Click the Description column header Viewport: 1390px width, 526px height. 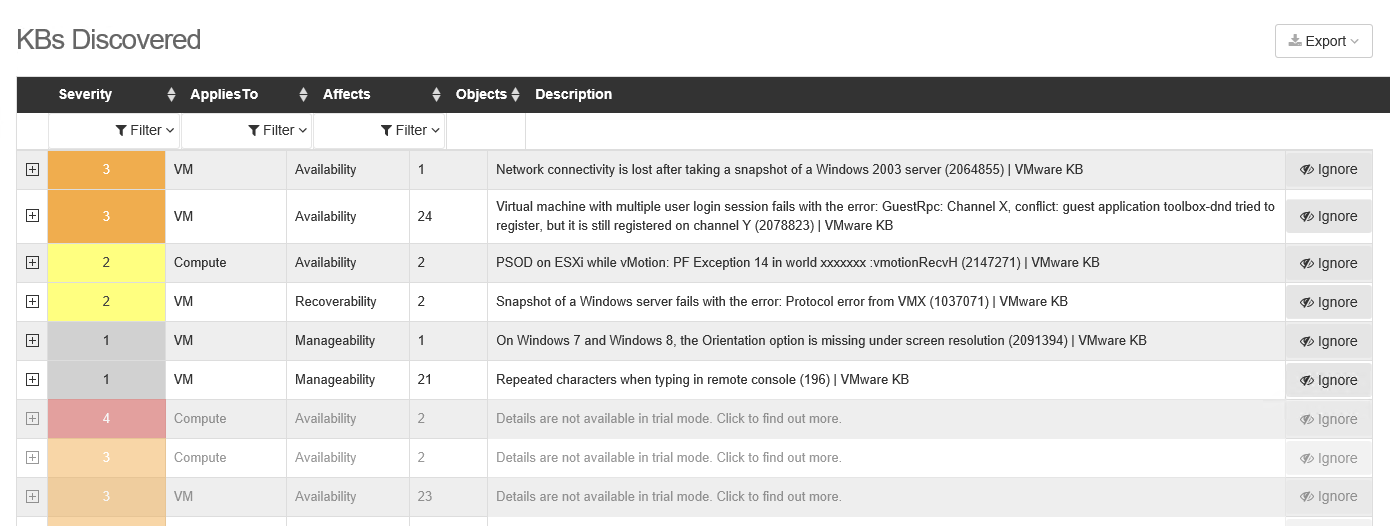573,95
